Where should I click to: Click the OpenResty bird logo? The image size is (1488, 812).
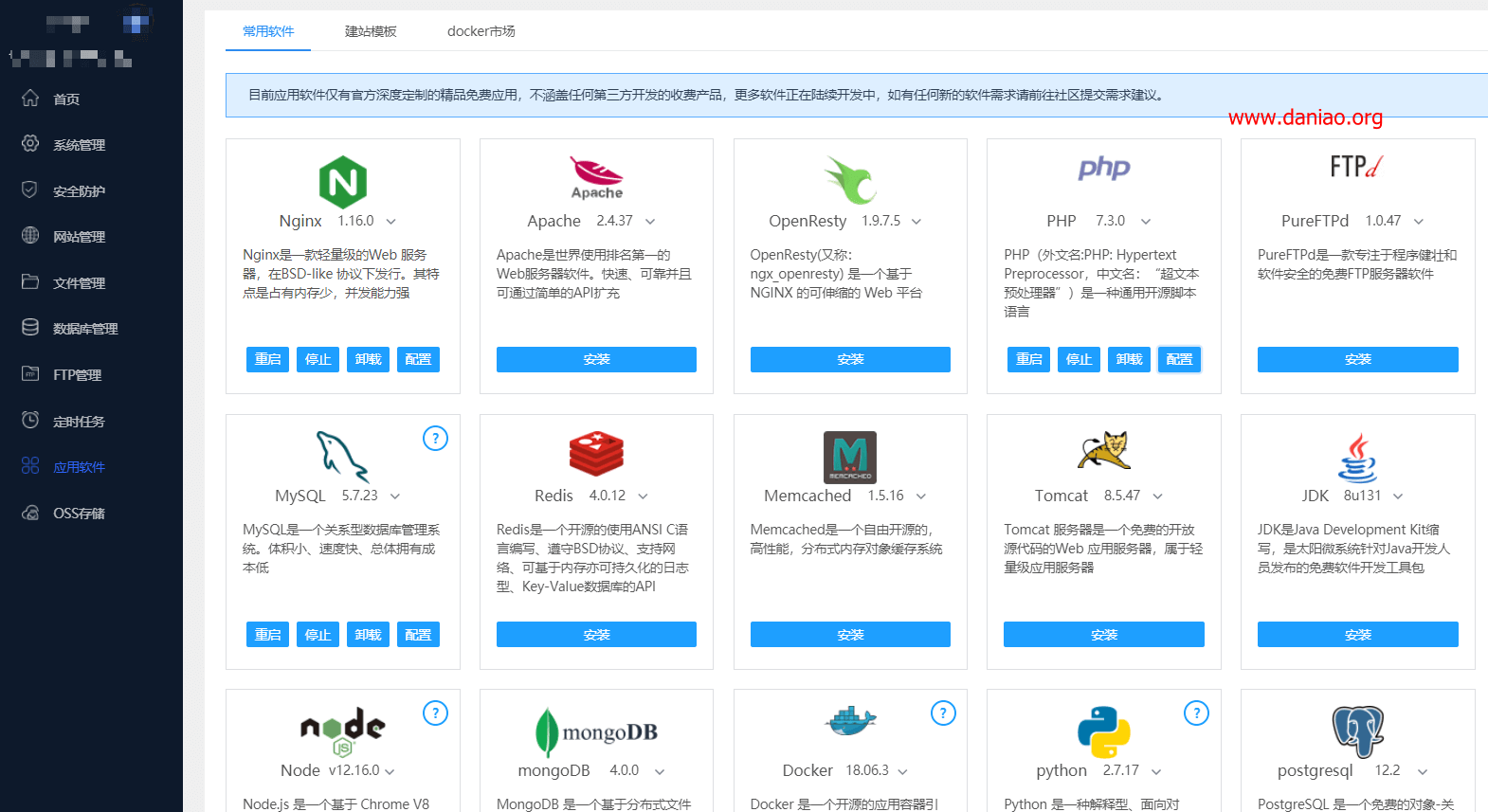click(x=850, y=180)
